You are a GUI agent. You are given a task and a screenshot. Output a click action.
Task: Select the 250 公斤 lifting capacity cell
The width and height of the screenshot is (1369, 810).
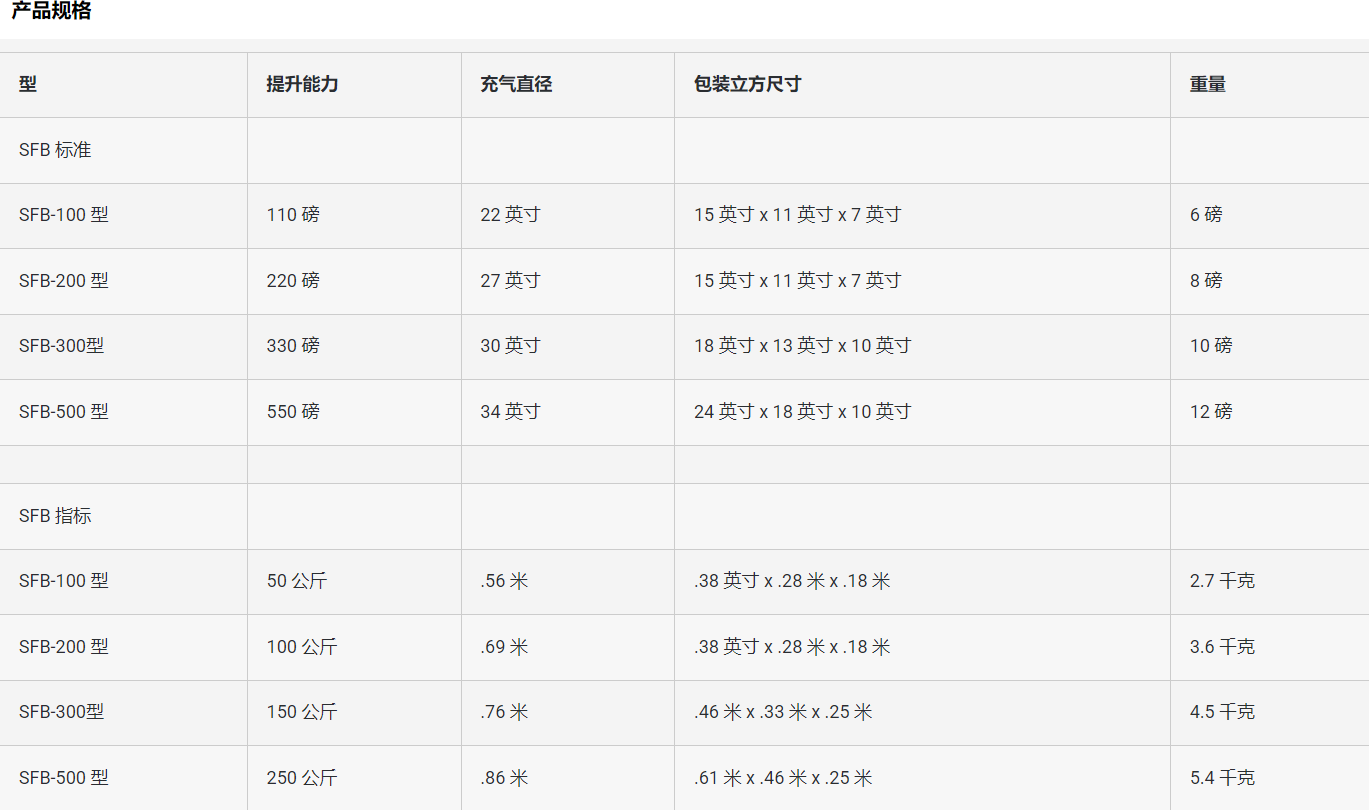[x=301, y=778]
